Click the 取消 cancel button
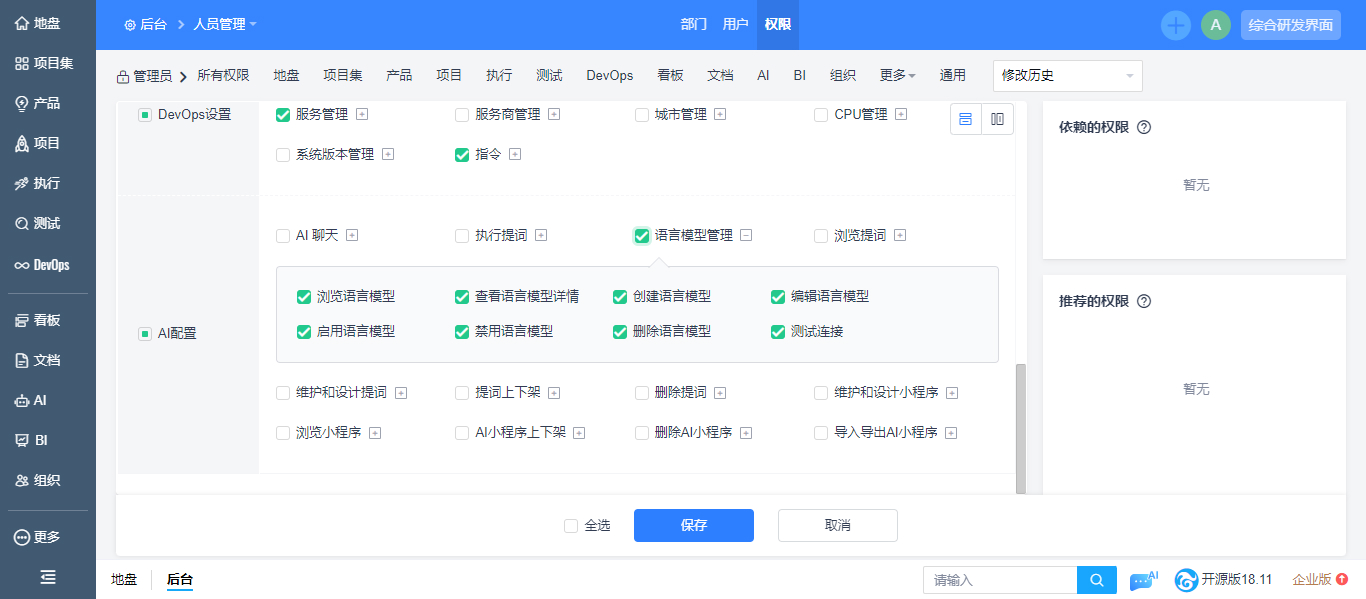Viewport: 1366px width, 599px height. pos(838,525)
